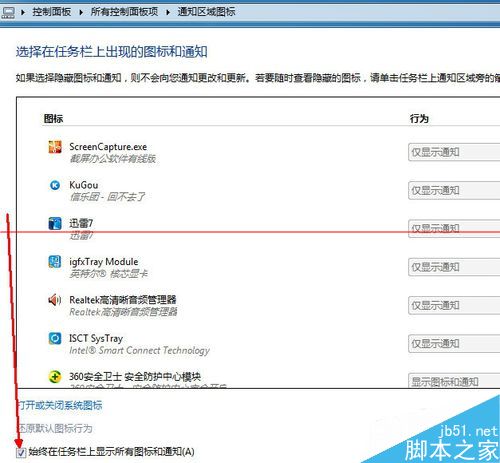Click heading 选择在任务栏上出现的图标和通知
Screen dimensions: 500x463
tap(112, 52)
